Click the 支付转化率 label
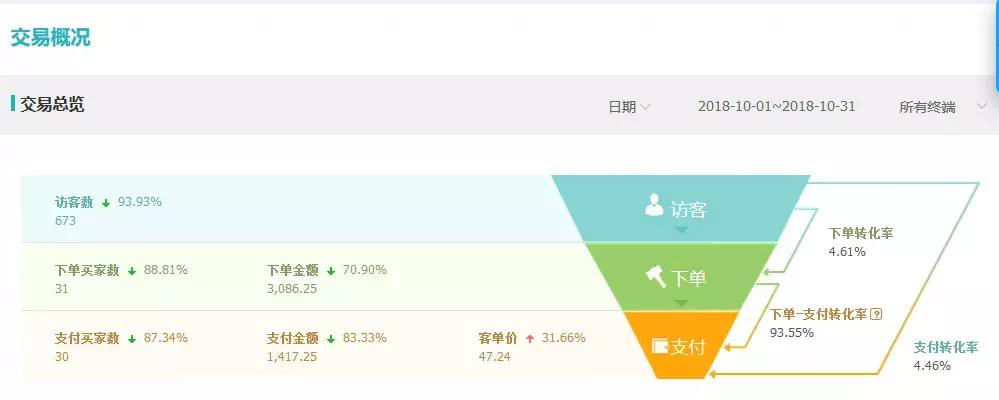This screenshot has width=999, height=400. (x=946, y=347)
